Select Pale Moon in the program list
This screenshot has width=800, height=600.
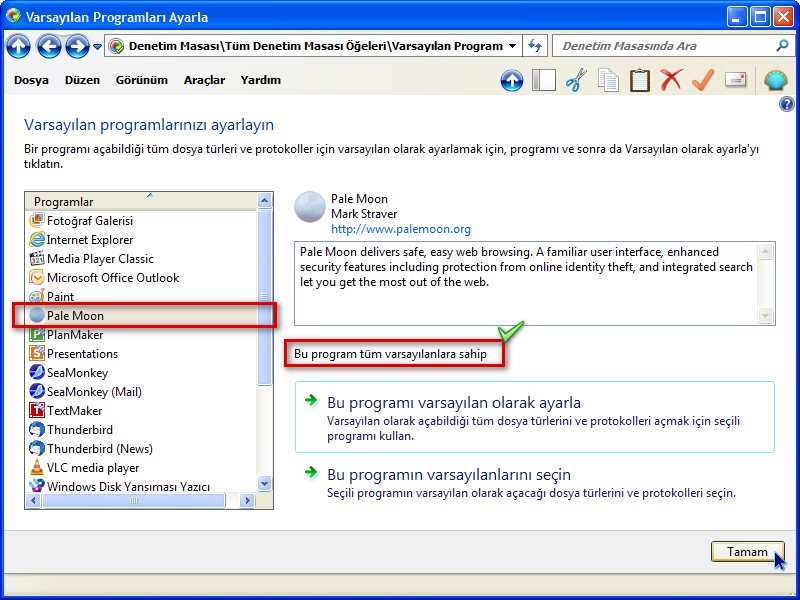coord(141,315)
